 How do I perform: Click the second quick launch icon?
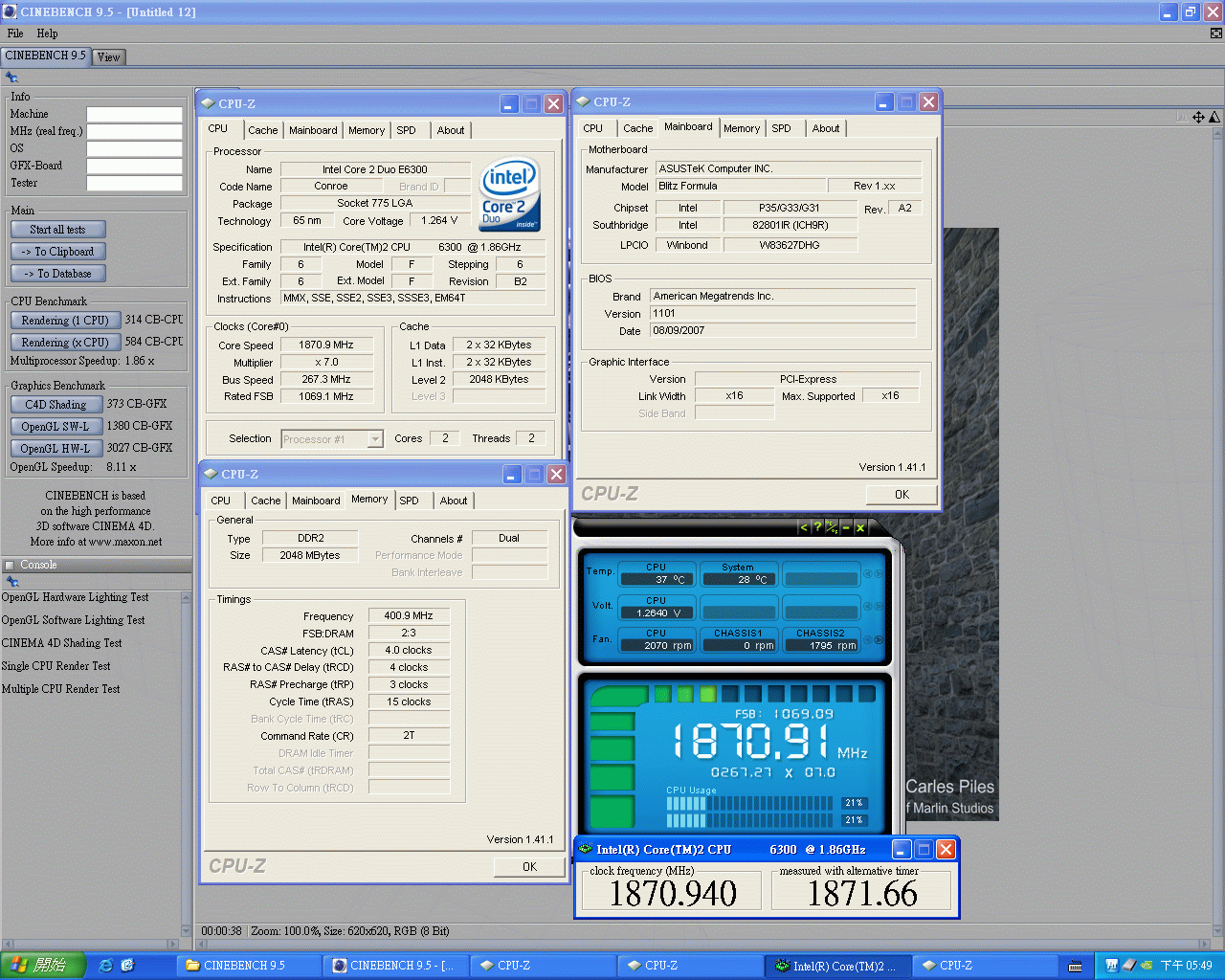(127, 966)
